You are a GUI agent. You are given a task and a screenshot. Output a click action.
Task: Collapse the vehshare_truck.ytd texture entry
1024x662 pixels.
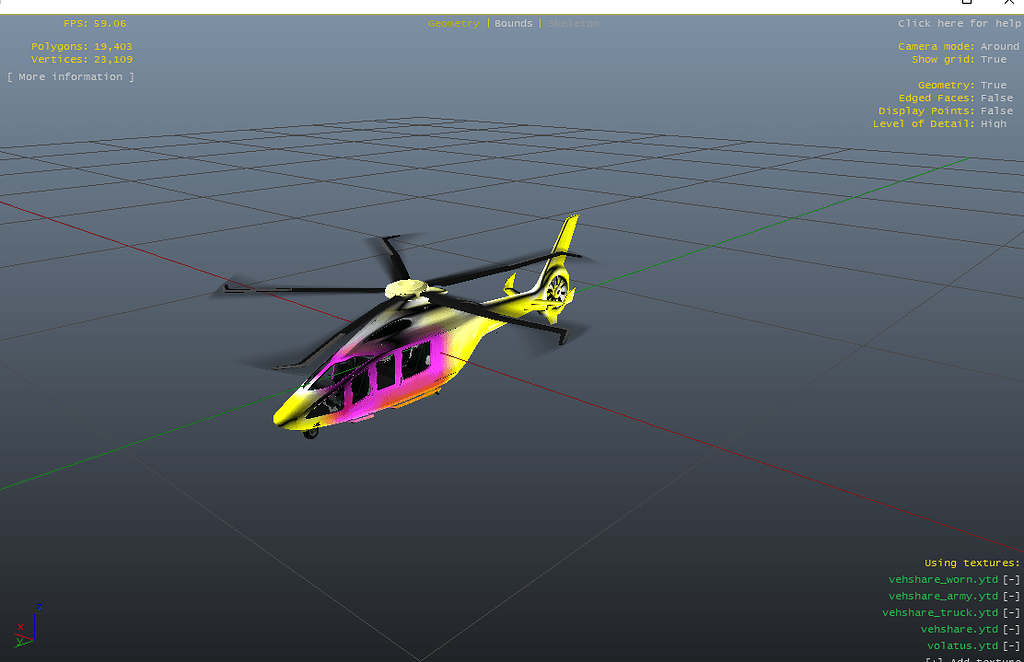(x=1009, y=612)
